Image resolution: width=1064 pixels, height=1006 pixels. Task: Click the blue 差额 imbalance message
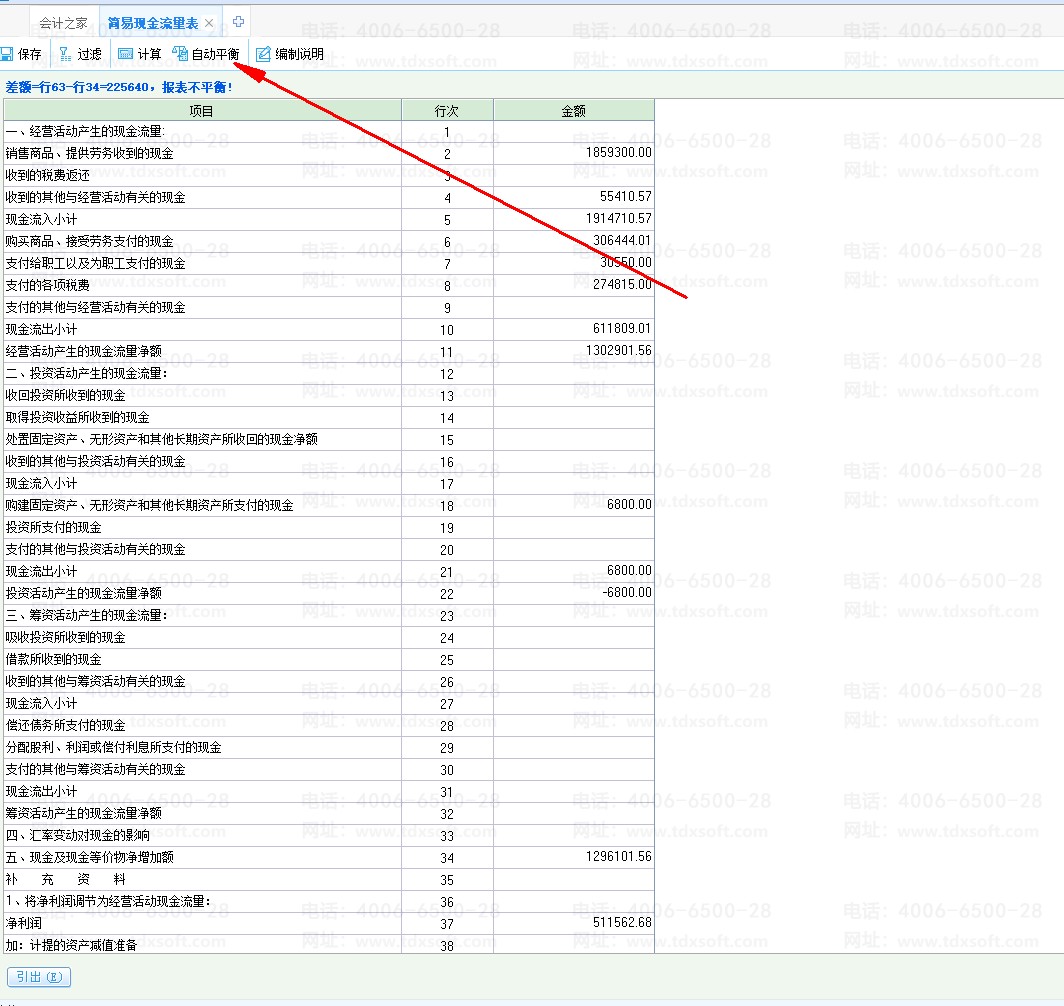[x=119, y=87]
